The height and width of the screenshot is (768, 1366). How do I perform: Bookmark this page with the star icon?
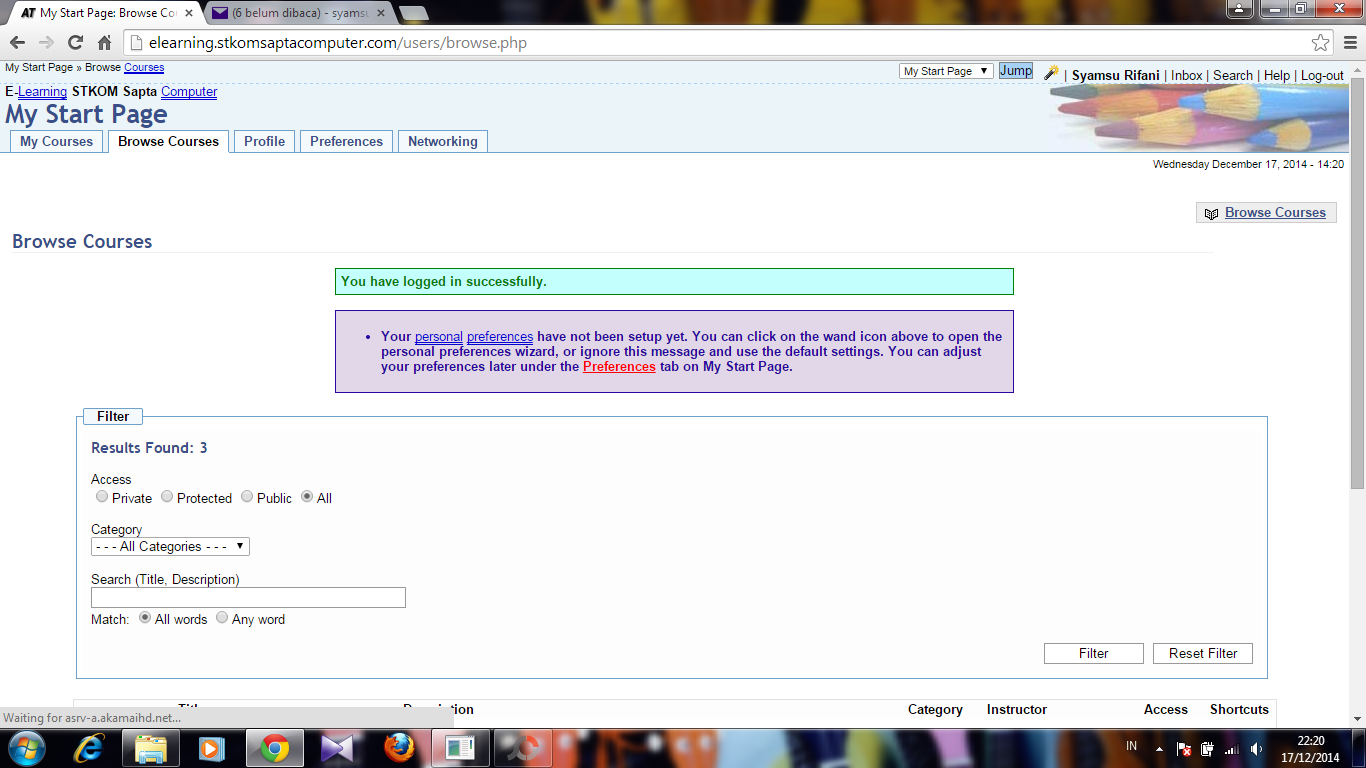click(x=1321, y=43)
